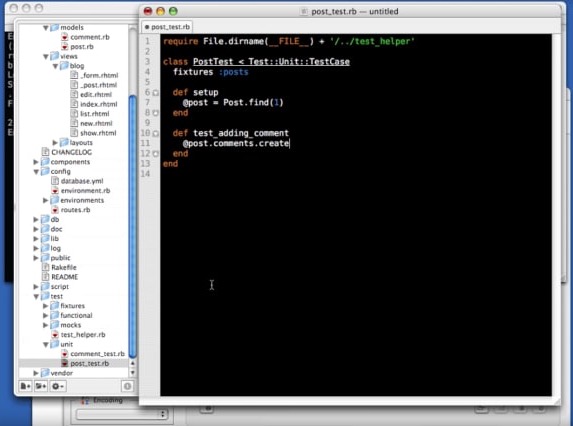Screen dimensions: 573x426
Task: Click the blog folder icon
Action: [64, 66]
